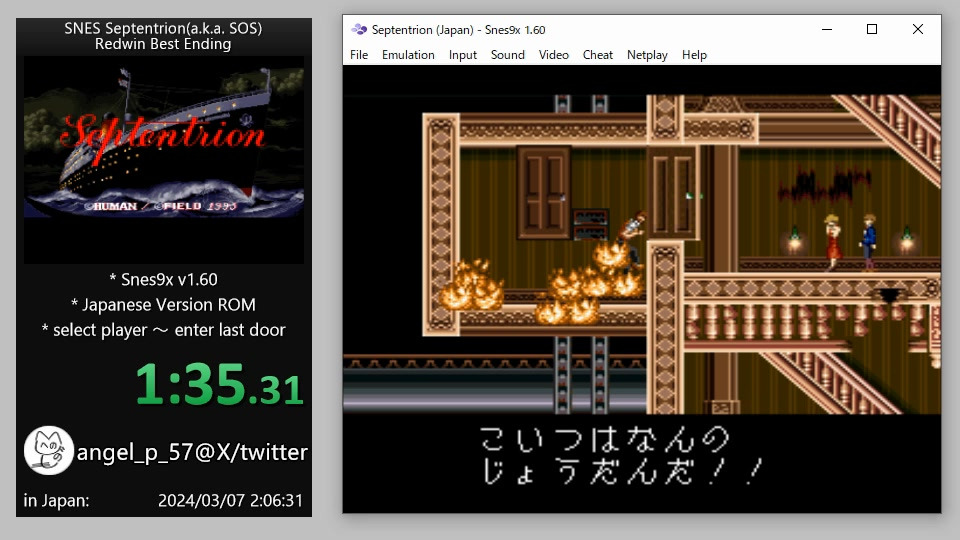
Task: Close the Snes9x window
Action: [918, 29]
